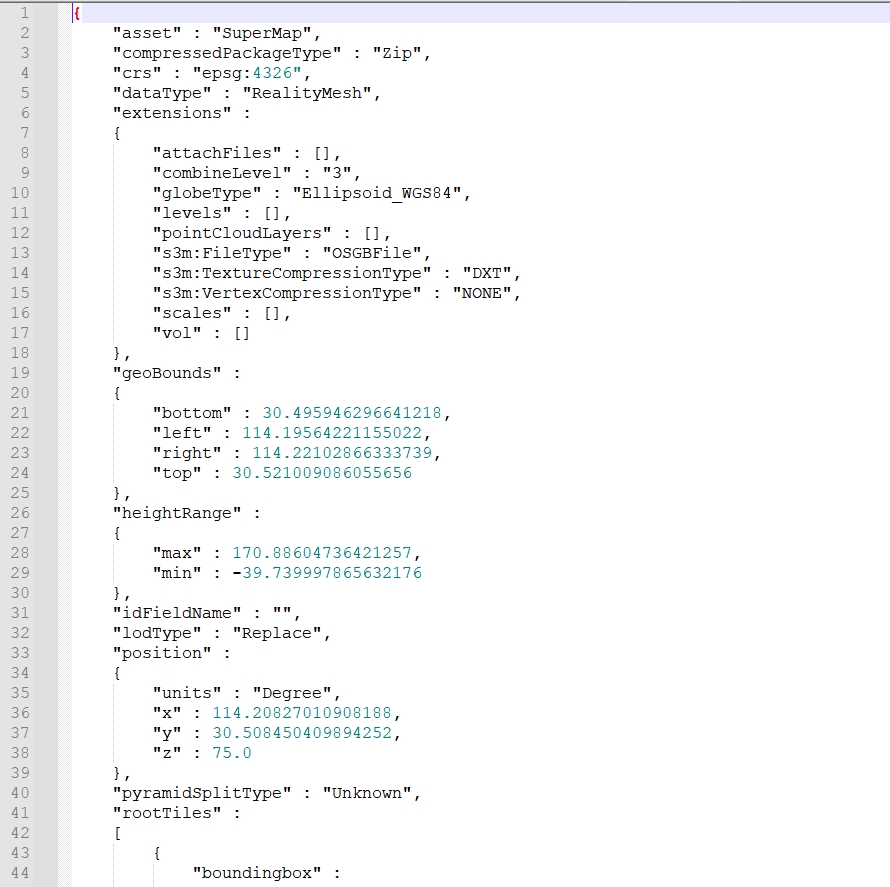Click the empty array after "vol"
Image resolution: width=890 pixels, height=887 pixels.
(x=242, y=333)
